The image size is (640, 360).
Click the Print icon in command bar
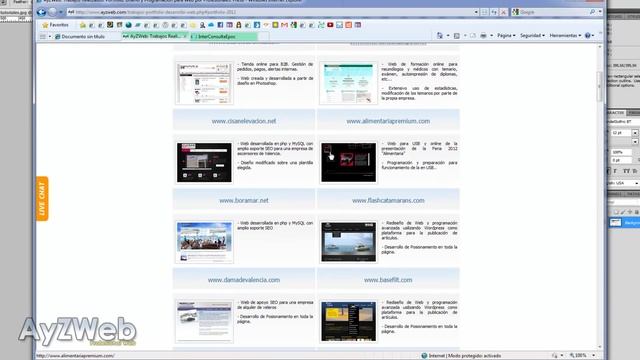pos(483,36)
